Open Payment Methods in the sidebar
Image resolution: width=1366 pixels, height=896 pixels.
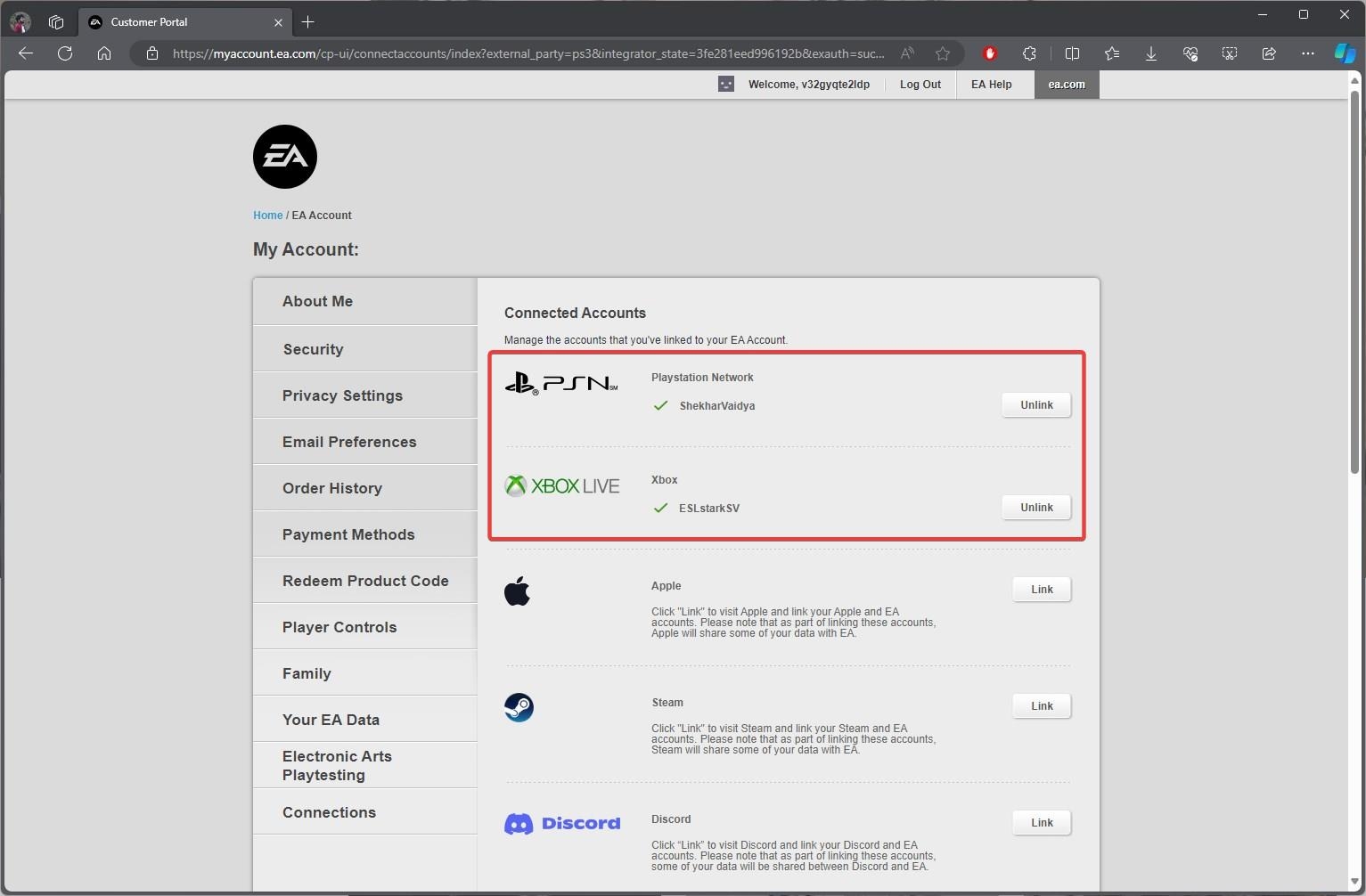348,534
